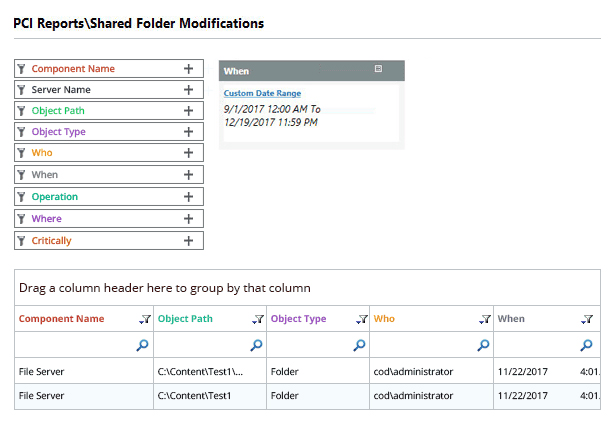The image size is (612, 430).
Task: Sort by Component Name column header
Action: click(x=62, y=319)
